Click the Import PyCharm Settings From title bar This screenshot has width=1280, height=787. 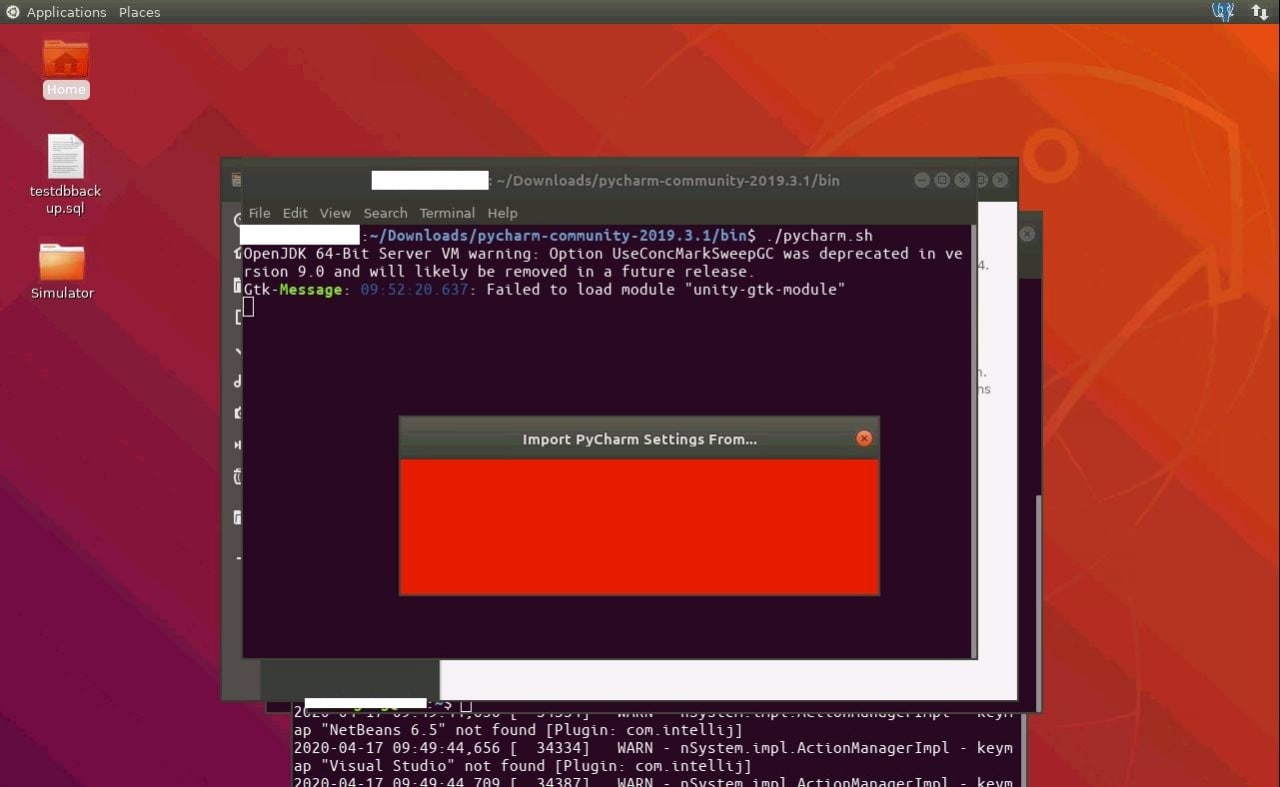(639, 439)
